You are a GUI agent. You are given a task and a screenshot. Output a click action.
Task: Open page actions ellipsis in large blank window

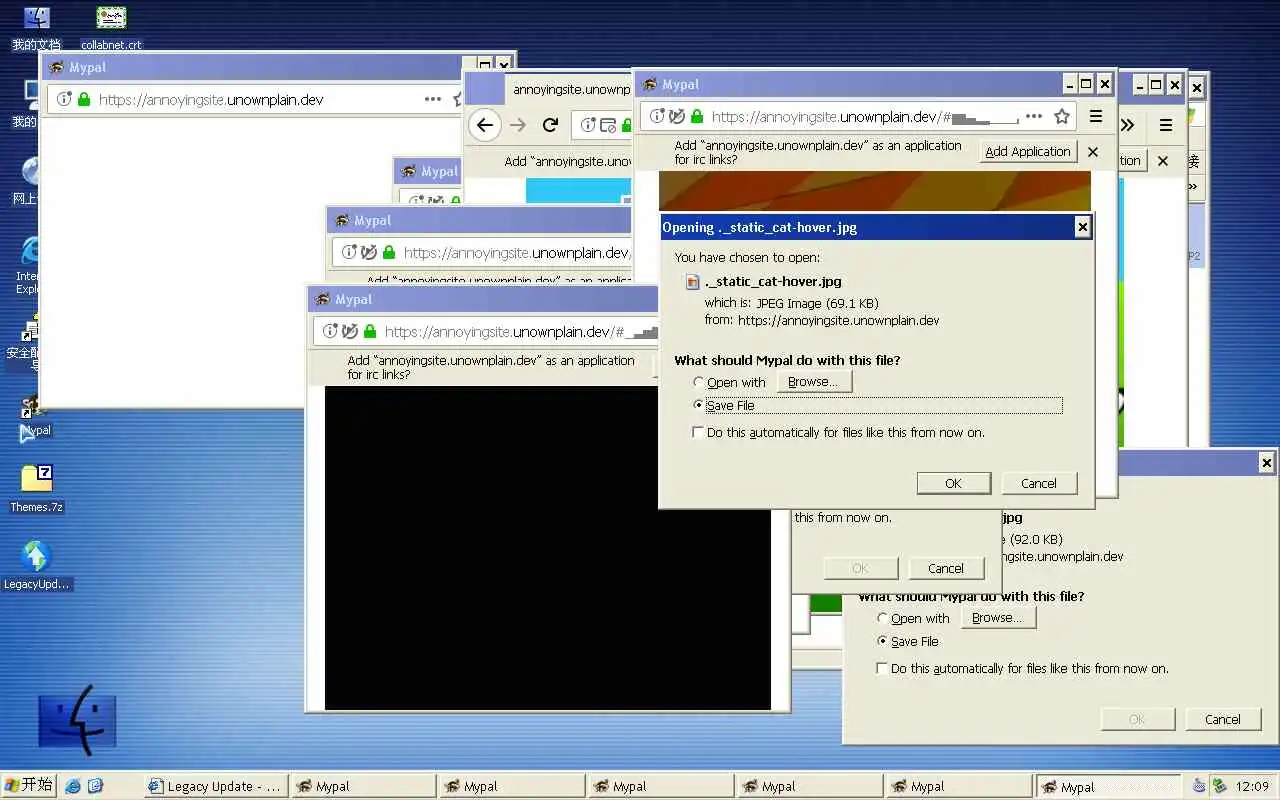pos(433,99)
